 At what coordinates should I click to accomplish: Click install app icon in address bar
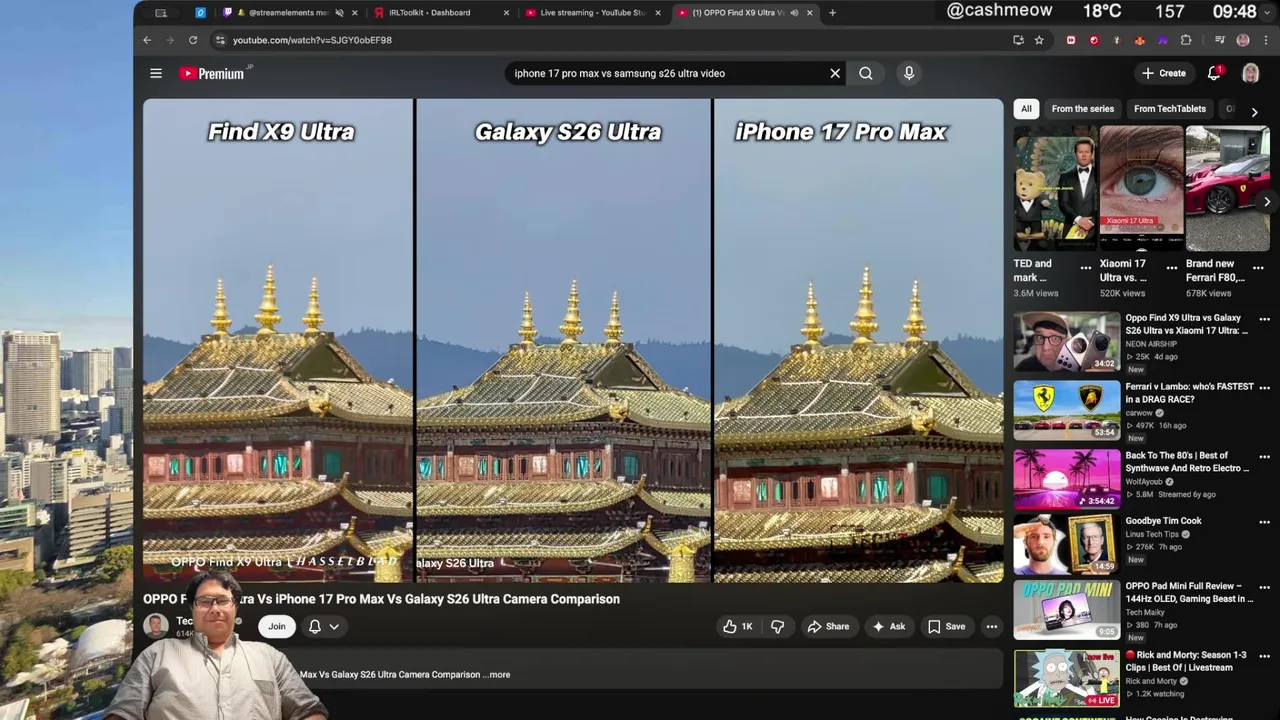coord(1018,40)
